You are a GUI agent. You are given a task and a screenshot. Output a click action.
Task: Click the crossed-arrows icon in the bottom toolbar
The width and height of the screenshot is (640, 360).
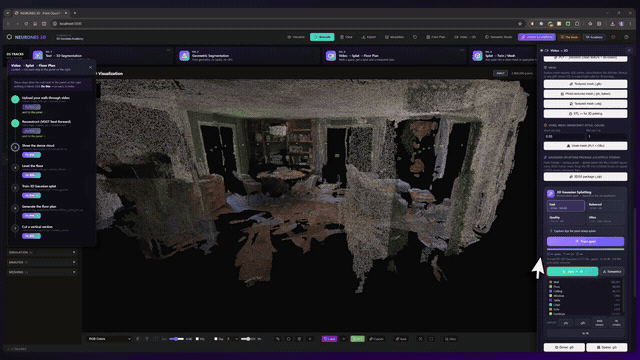tap(420, 339)
